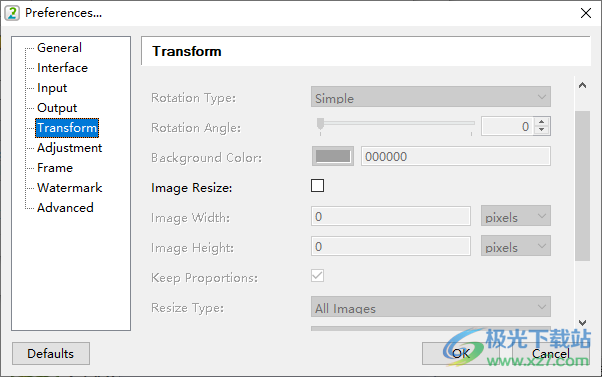Open the Output preferences page
The width and height of the screenshot is (602, 377).
[x=57, y=107]
